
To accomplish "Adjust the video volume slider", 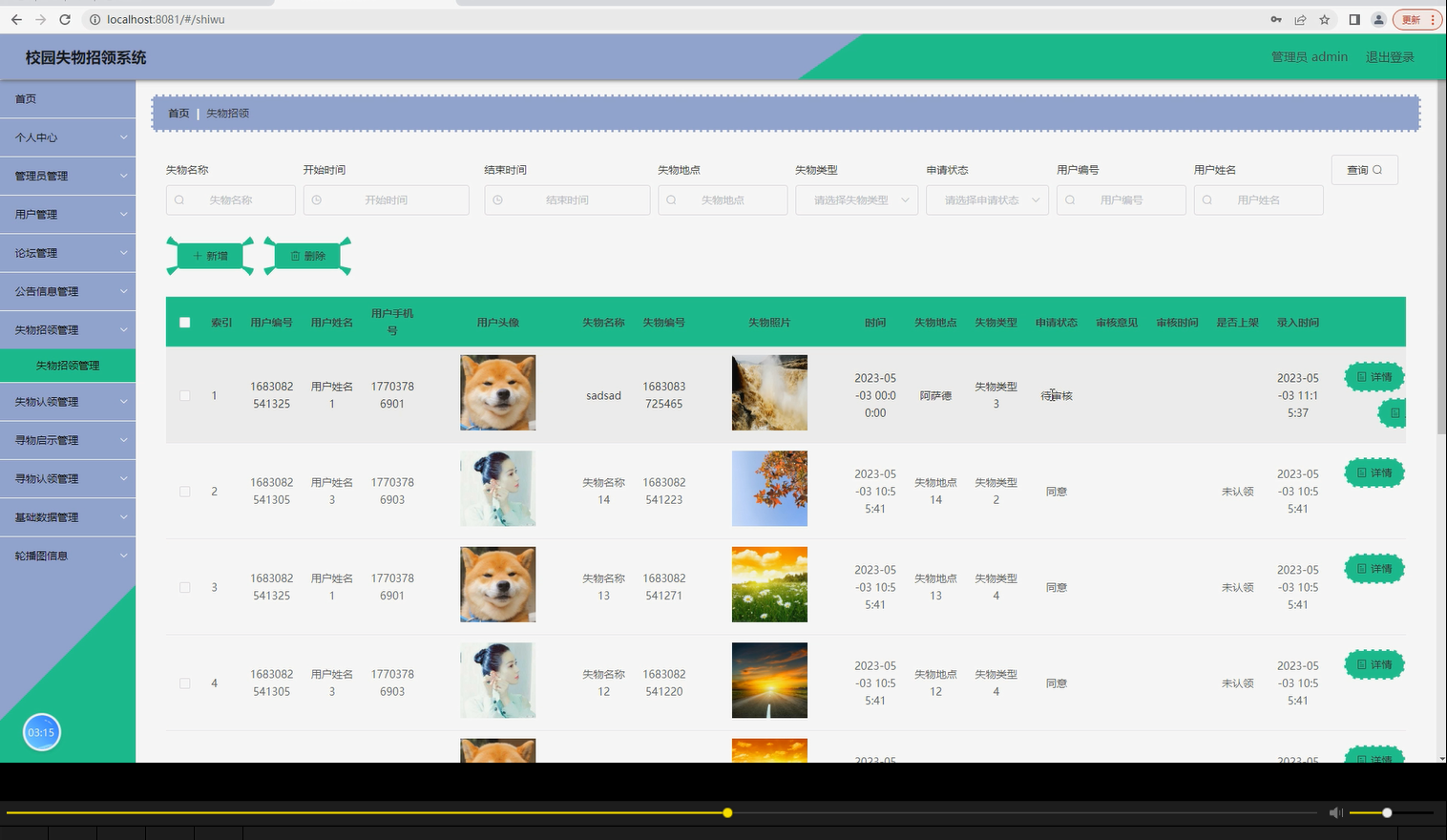I will (x=1392, y=812).
